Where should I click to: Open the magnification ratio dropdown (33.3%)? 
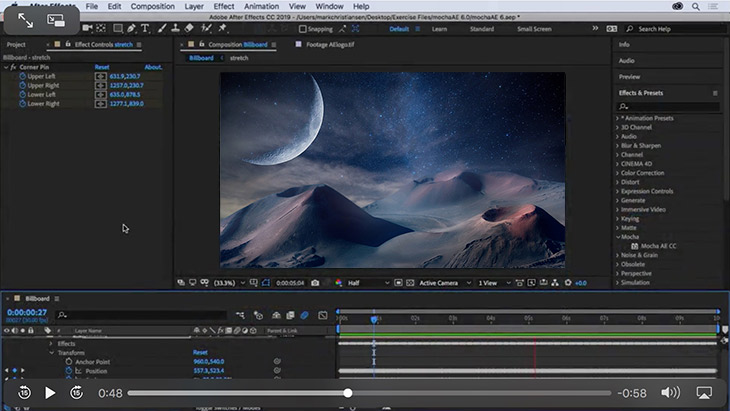click(x=229, y=283)
